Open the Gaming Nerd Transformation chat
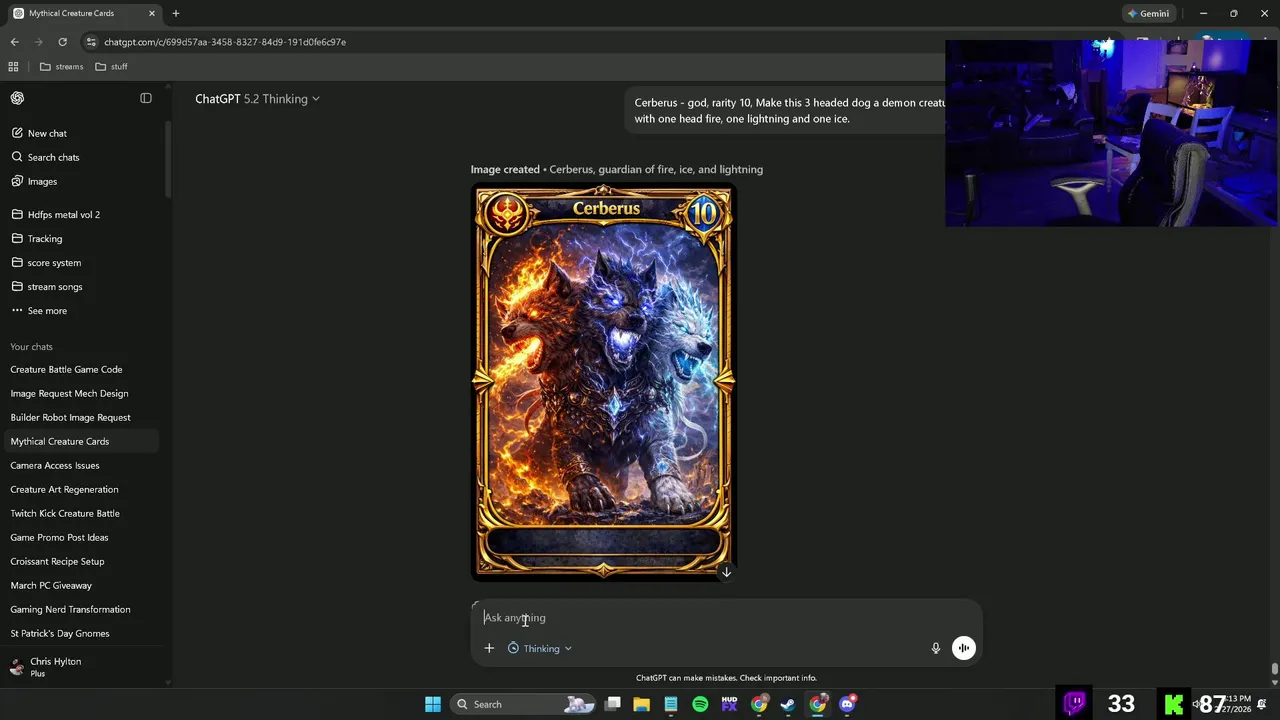Image resolution: width=1280 pixels, height=720 pixels. 80,609
